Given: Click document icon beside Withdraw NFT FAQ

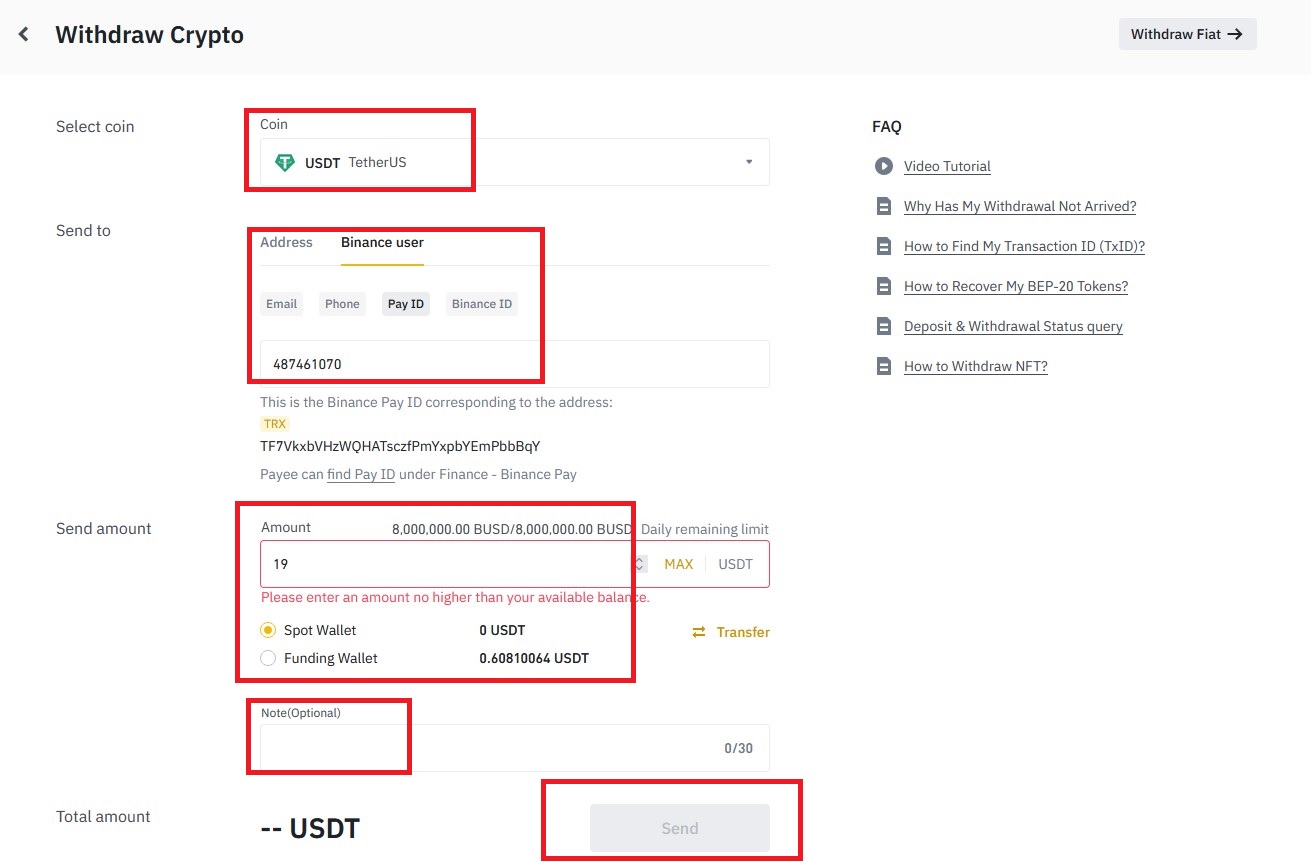Looking at the screenshot, I should point(884,366).
